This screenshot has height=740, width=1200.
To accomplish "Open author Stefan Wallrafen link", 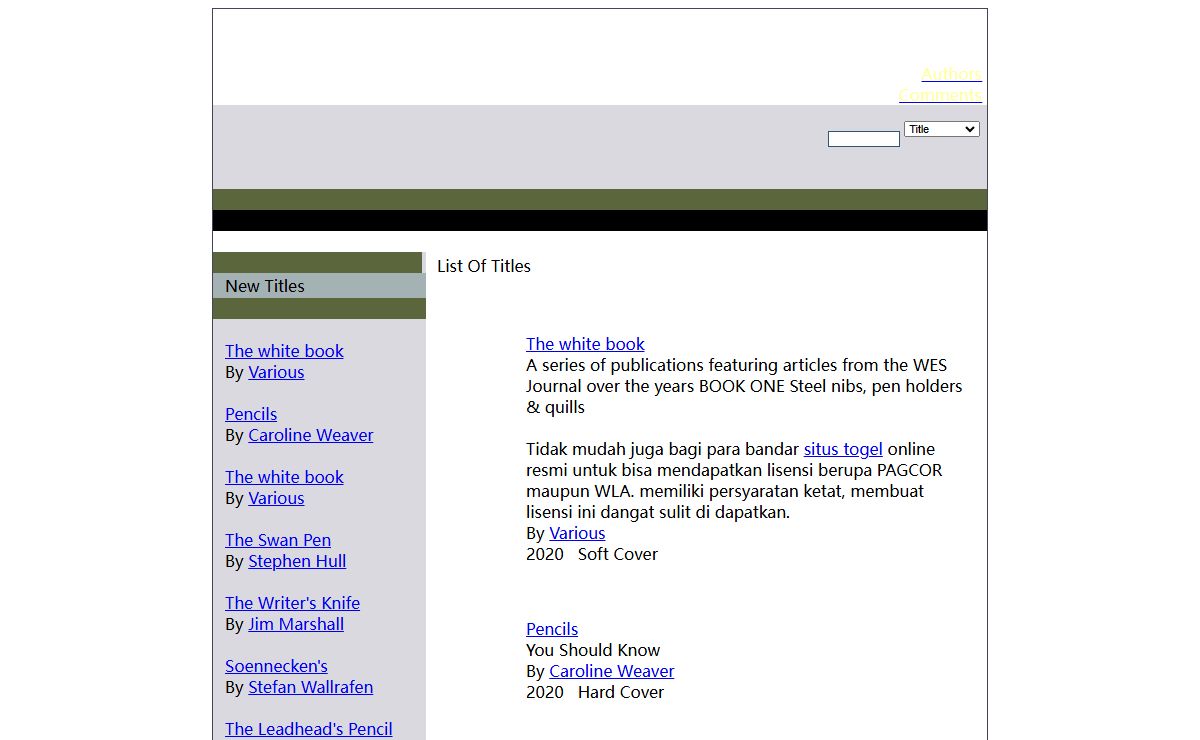I will (x=311, y=687).
